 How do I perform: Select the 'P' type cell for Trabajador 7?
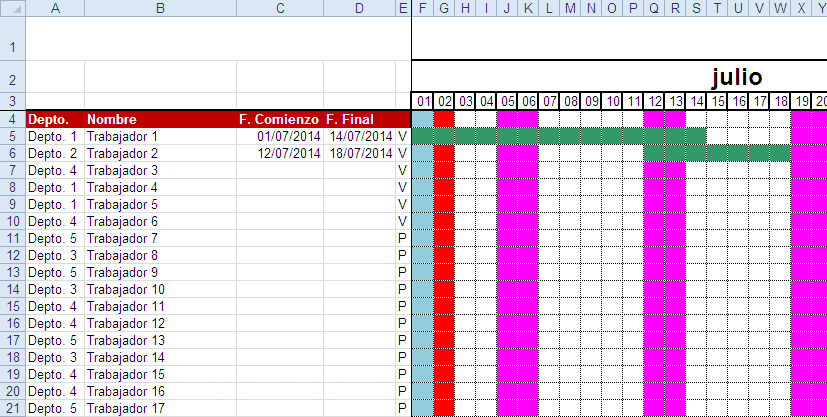coord(403,238)
